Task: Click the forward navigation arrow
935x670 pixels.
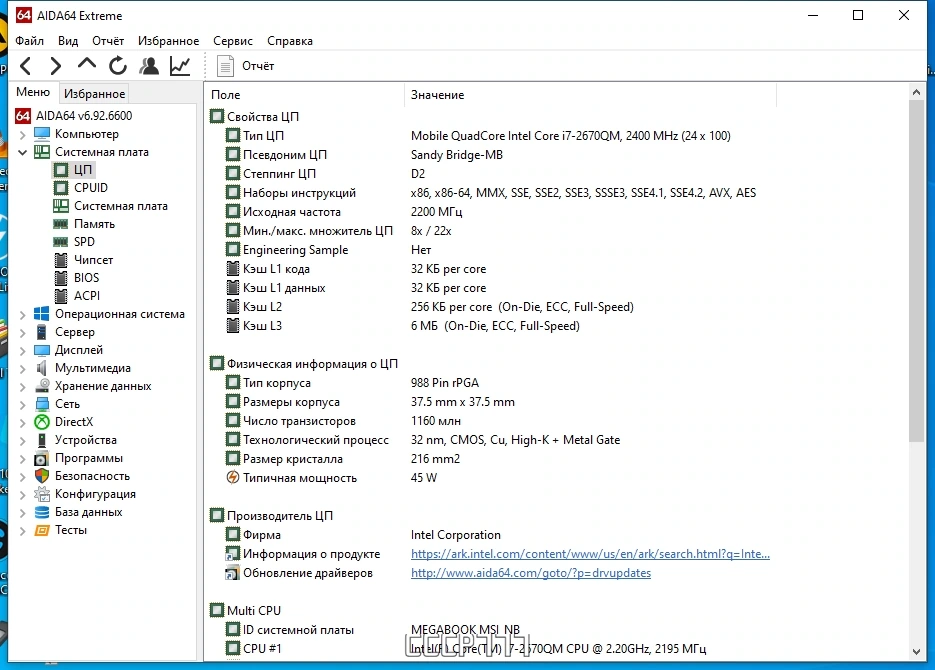Action: [x=55, y=66]
